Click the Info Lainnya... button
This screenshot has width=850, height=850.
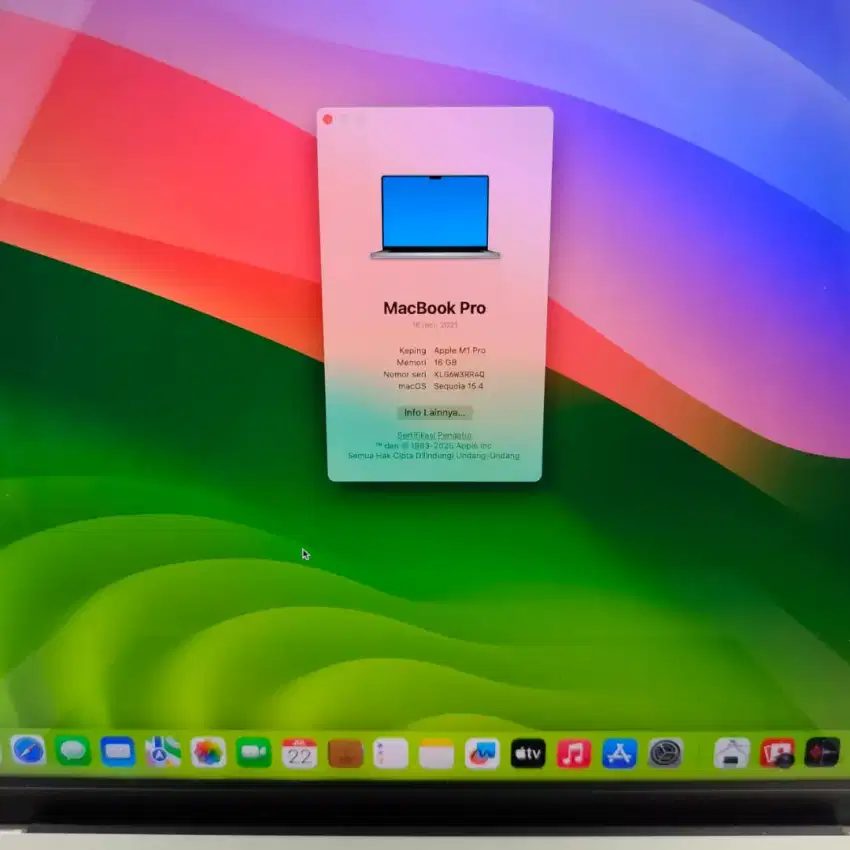tap(435, 413)
